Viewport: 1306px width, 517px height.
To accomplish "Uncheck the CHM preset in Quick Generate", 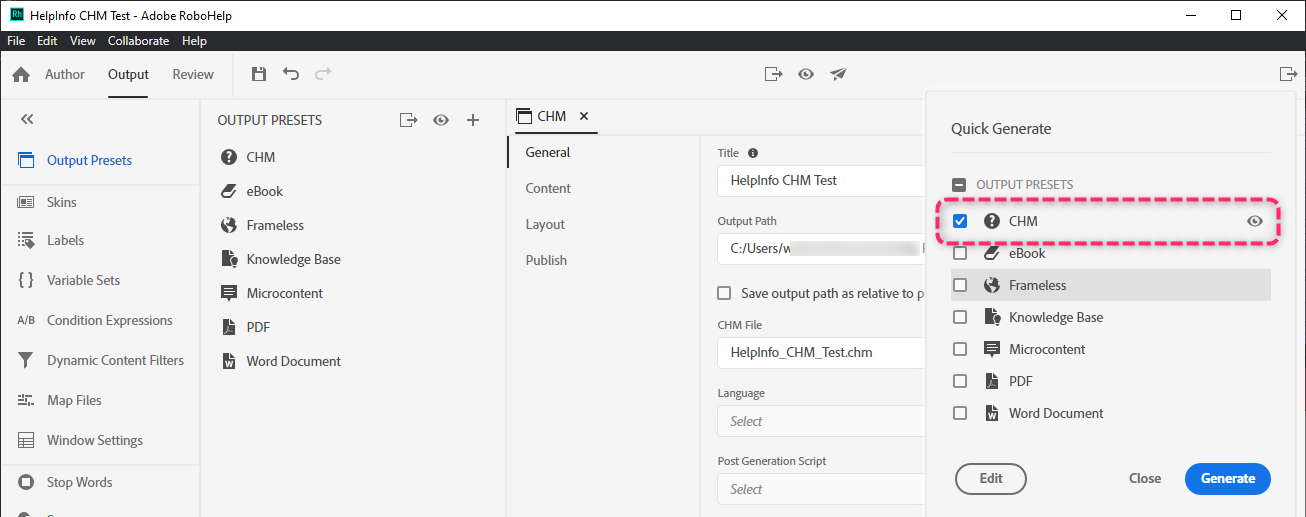I will click(960, 221).
